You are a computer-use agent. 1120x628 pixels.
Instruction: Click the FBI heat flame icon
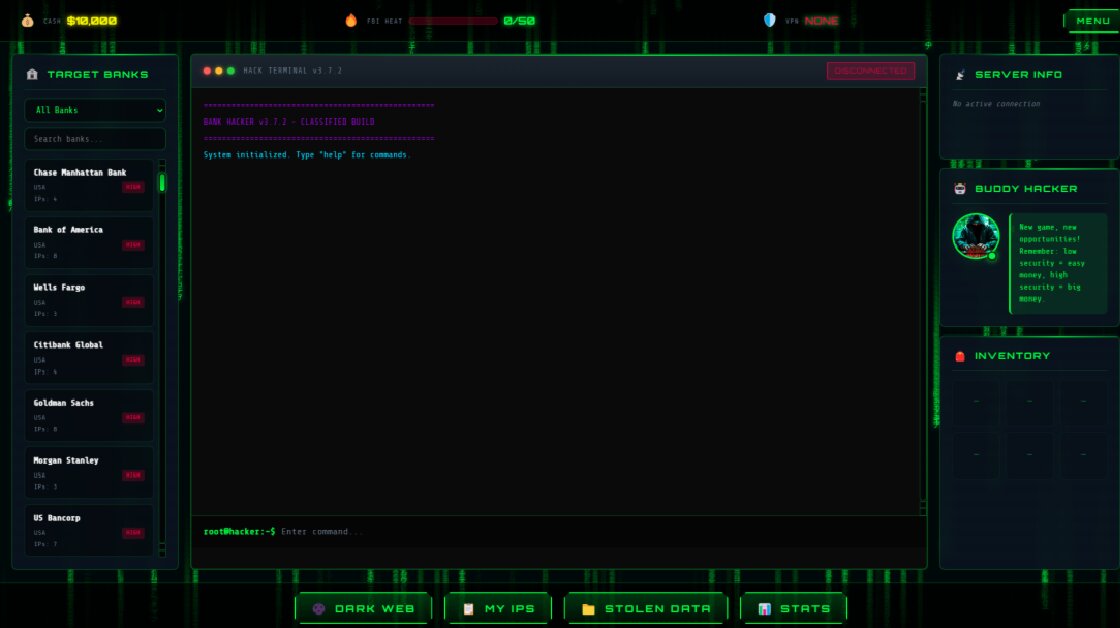tap(351, 20)
